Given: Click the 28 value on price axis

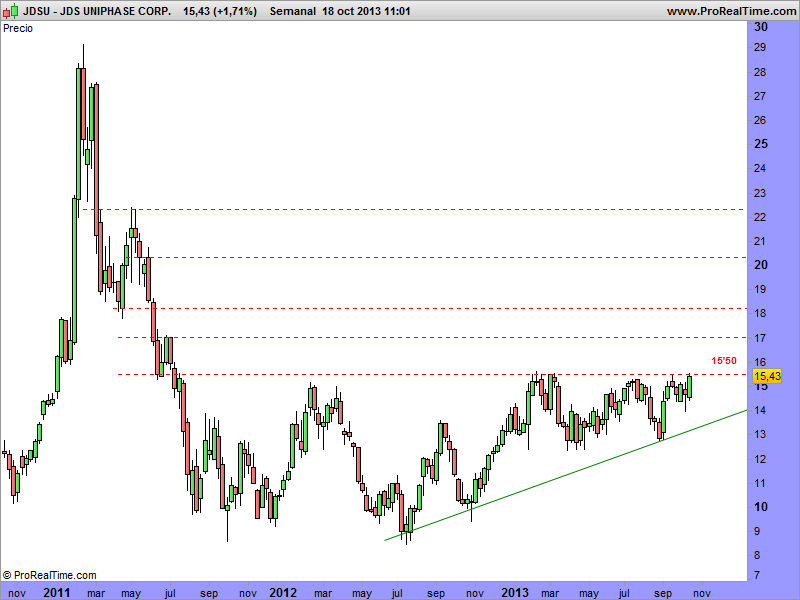Looking at the screenshot, I should pos(760,72).
